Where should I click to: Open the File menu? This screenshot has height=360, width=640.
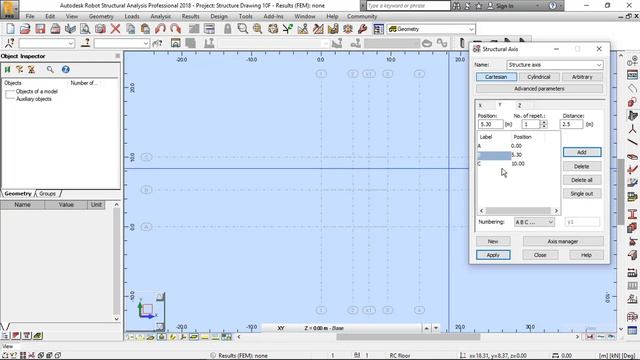click(30, 16)
